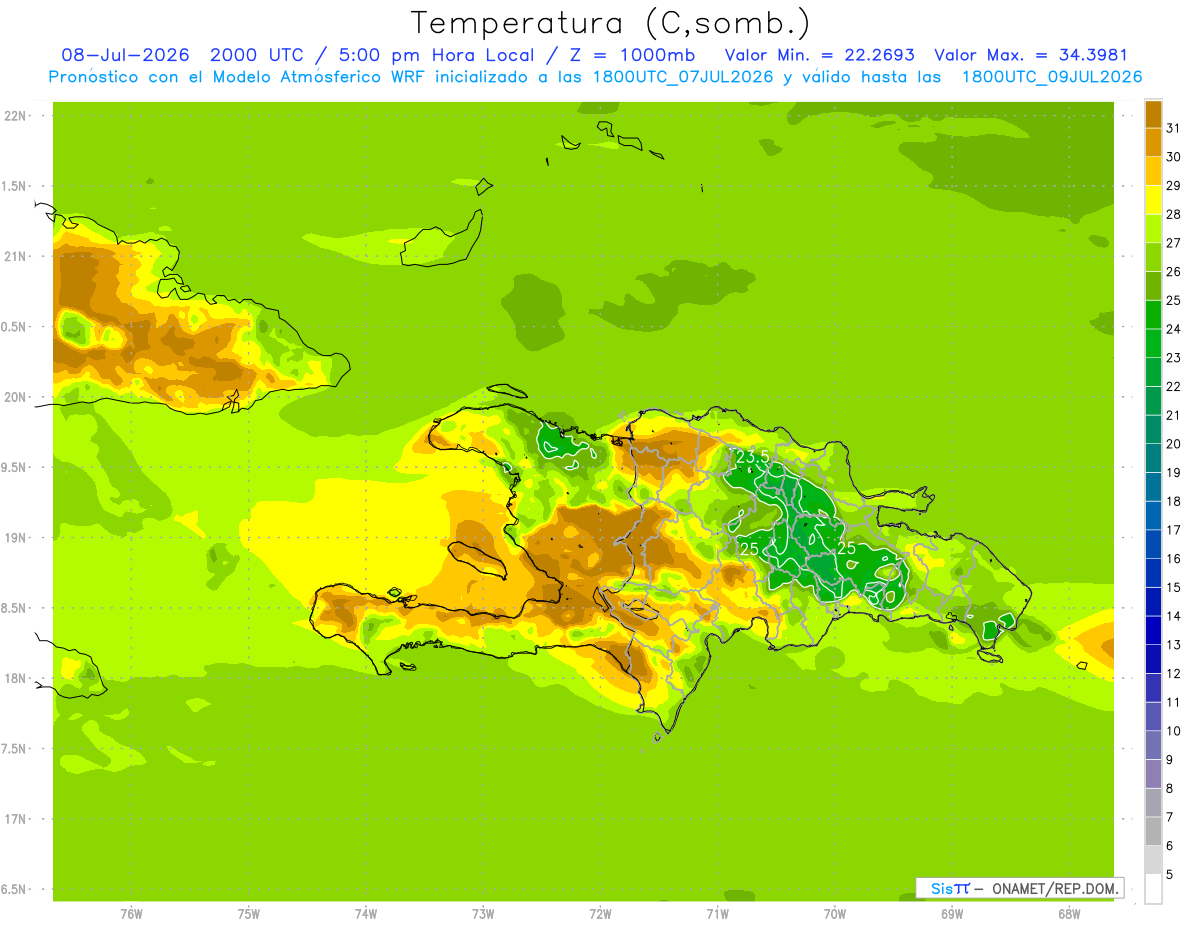Click the "20N" latitude axis label
This screenshot has height=927, width=1200.
[15, 397]
